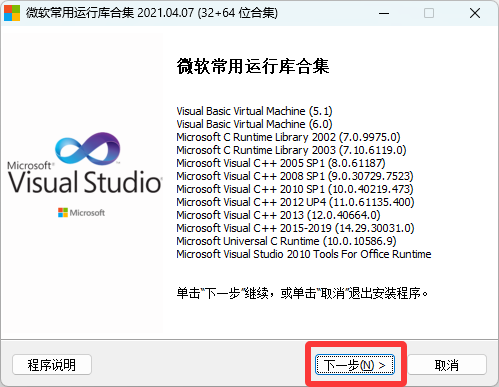Click the Visual Studio wordmark text

85,182
